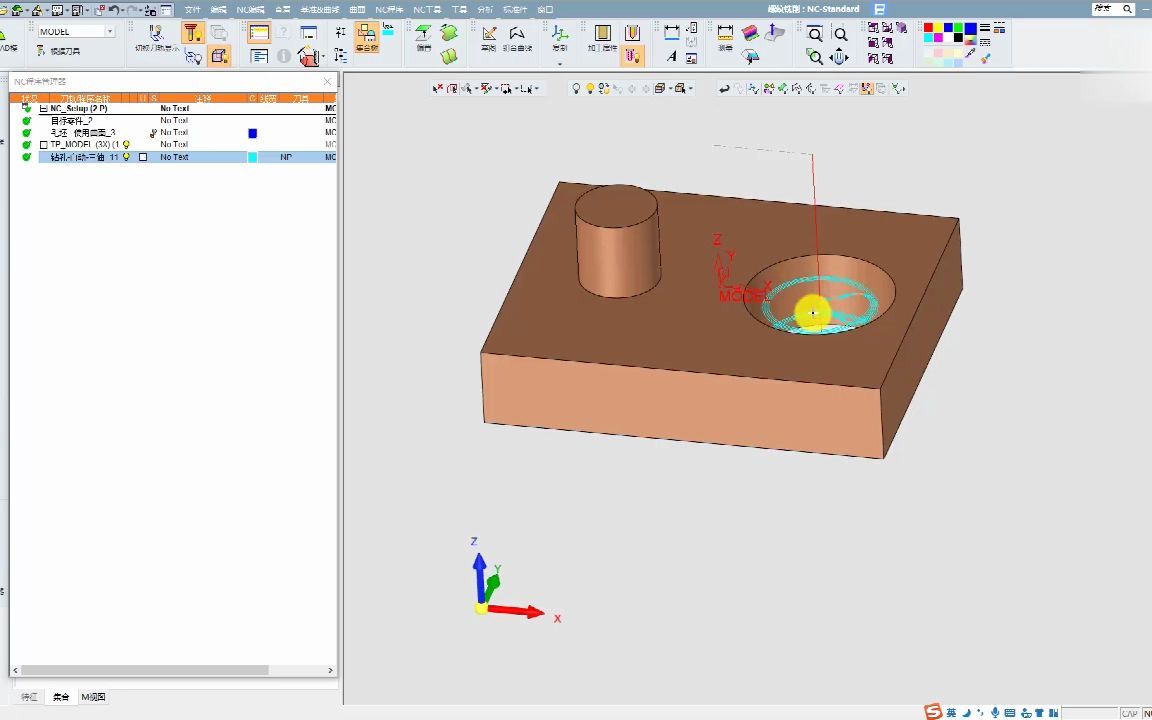Click the eyedropper color pick icon
Screen dimensions: 1152x720
[970, 53]
